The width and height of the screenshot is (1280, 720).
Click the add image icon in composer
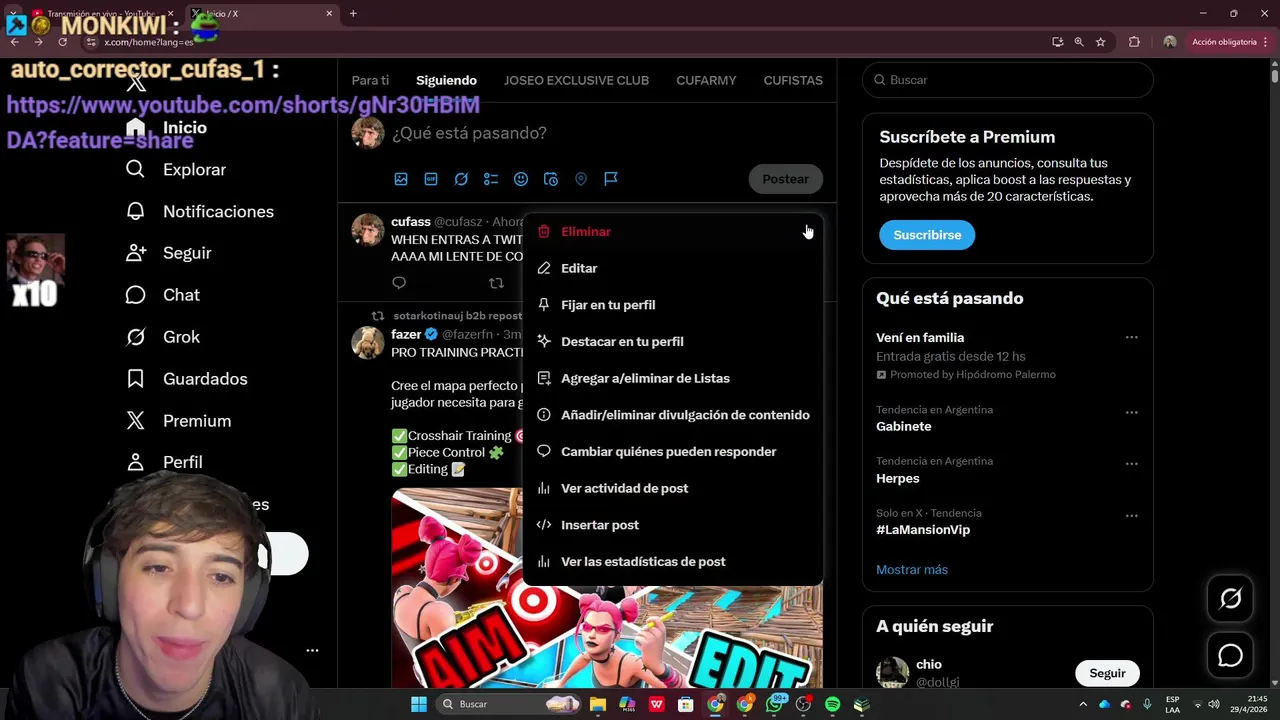click(x=401, y=179)
